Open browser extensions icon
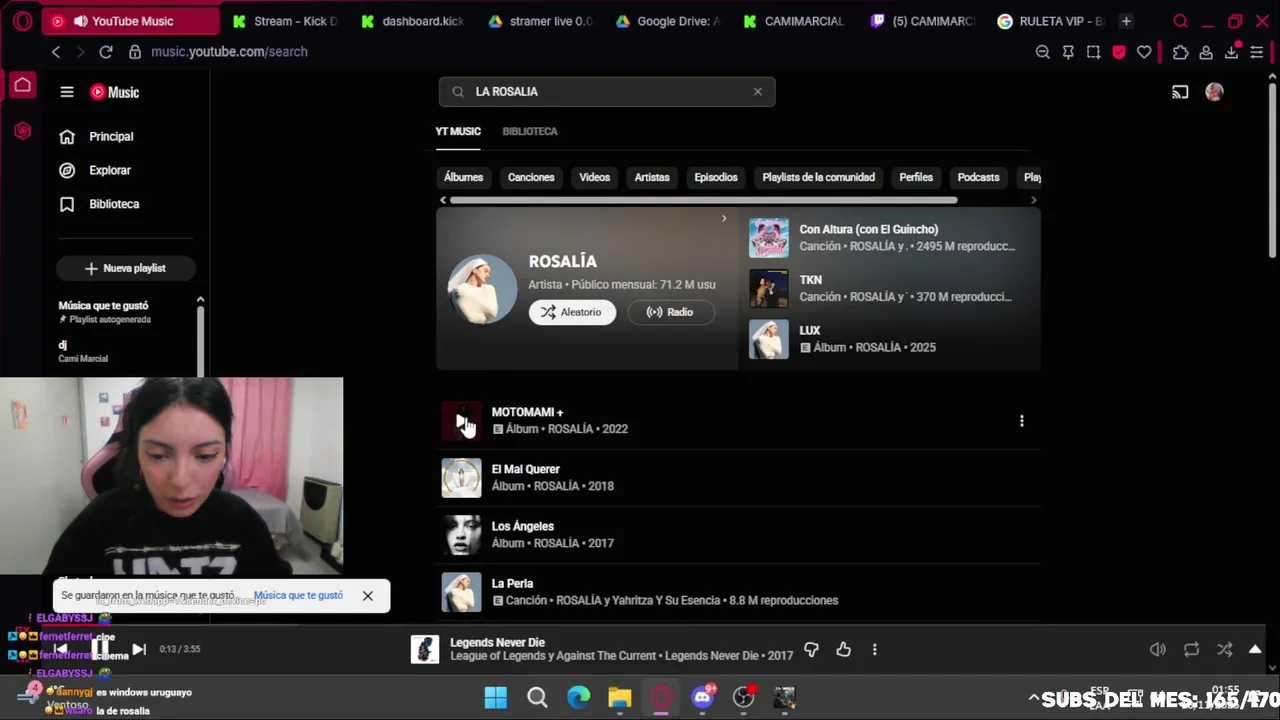 (1180, 52)
